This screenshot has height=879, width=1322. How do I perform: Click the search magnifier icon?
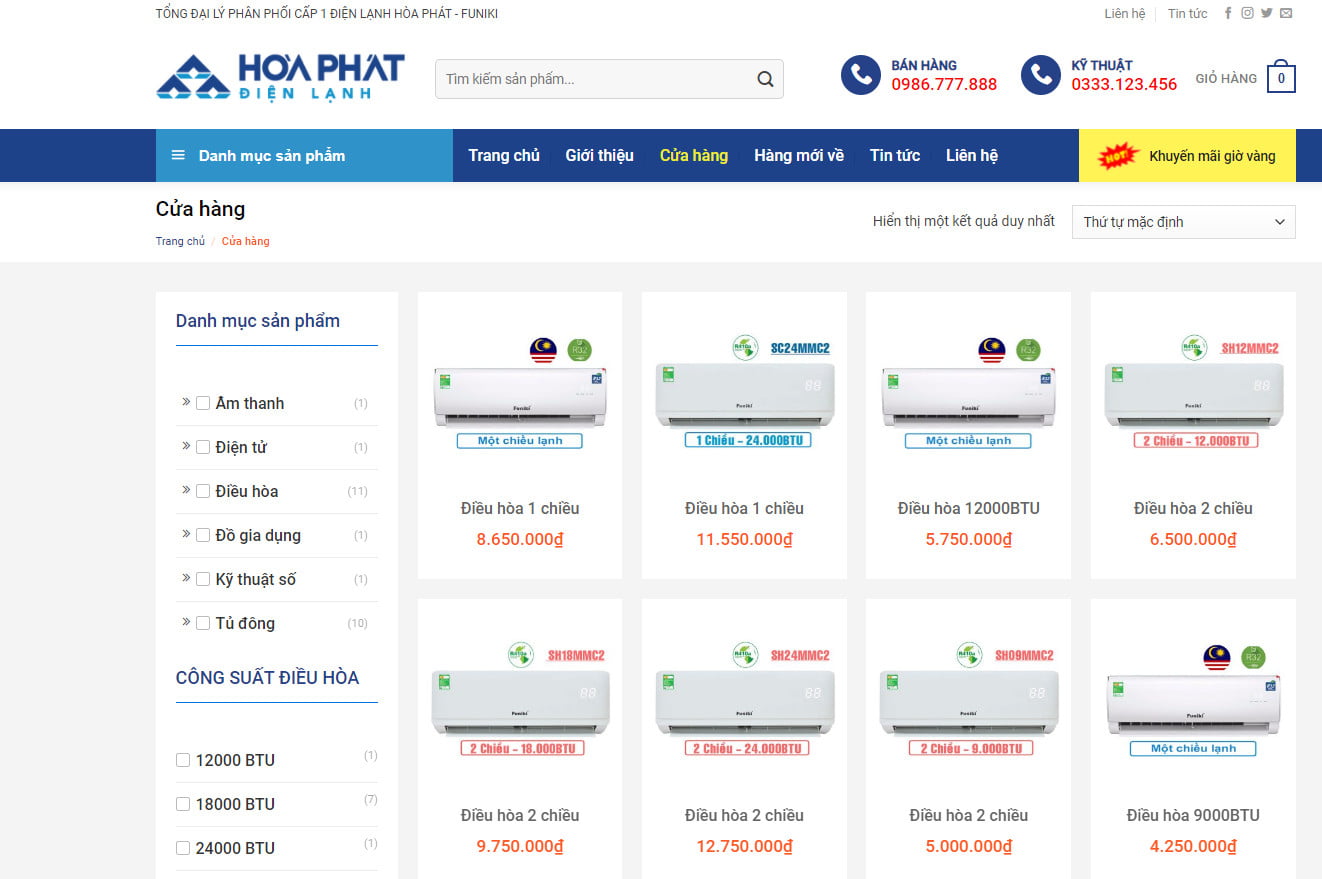pos(765,79)
